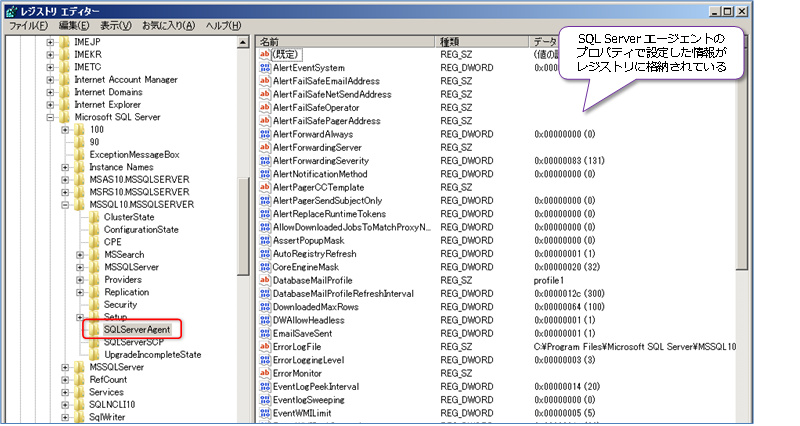Click the AlertNotificationMethod DWORD icon
Image resolution: width=800 pixels, height=426 pixels.
coord(264,173)
